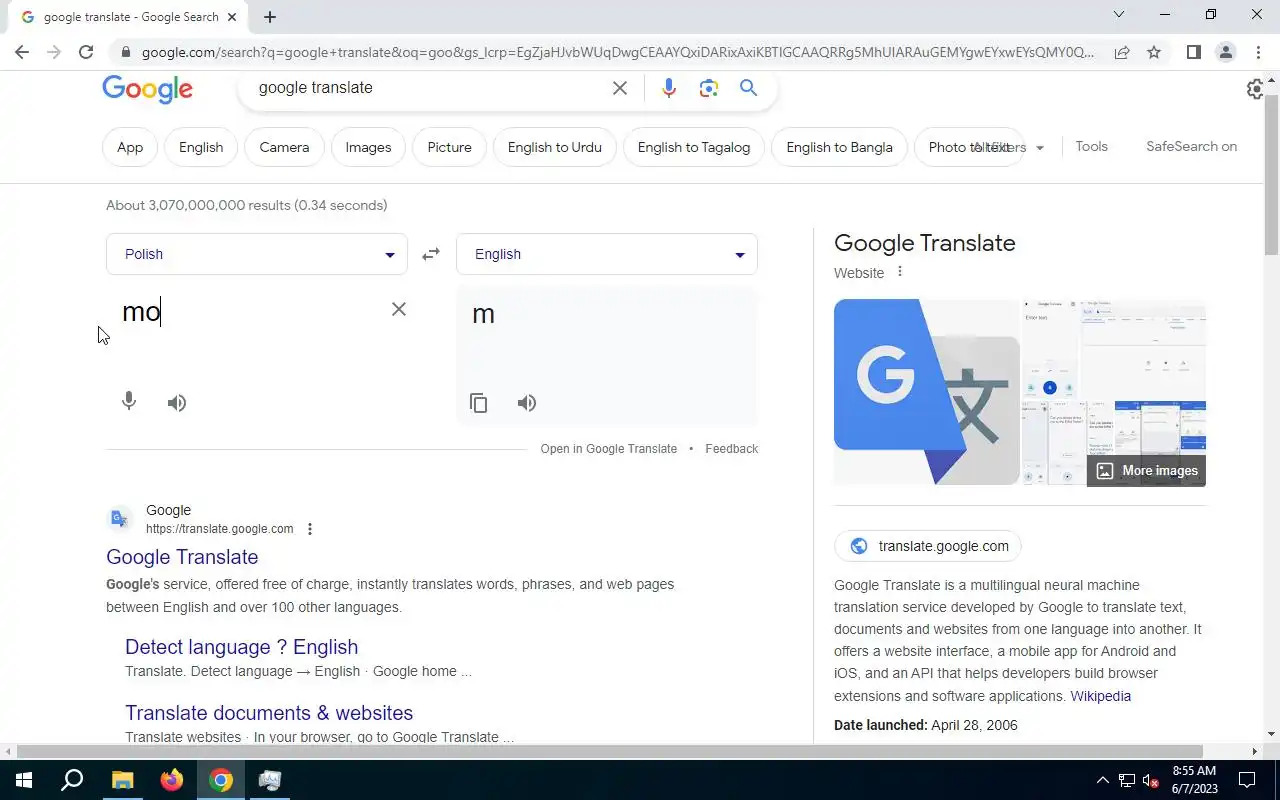Open Google Lens image search icon
The width and height of the screenshot is (1280, 800).
(x=709, y=88)
